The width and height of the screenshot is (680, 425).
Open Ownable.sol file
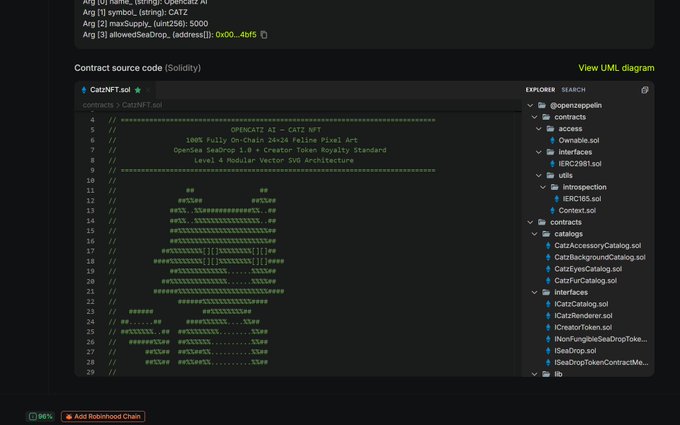579,141
